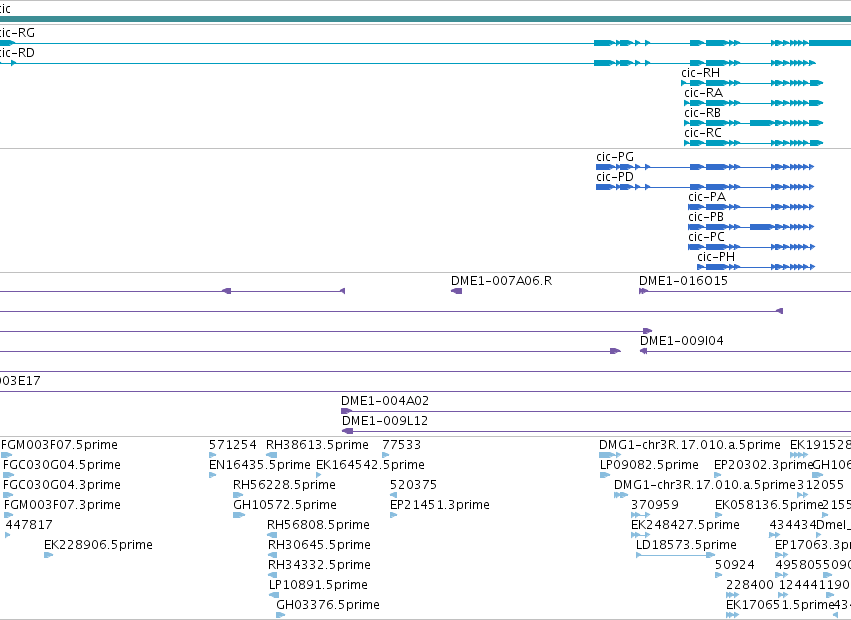Click the RH34332.5prime label
The width and height of the screenshot is (851, 620).
coord(319,565)
